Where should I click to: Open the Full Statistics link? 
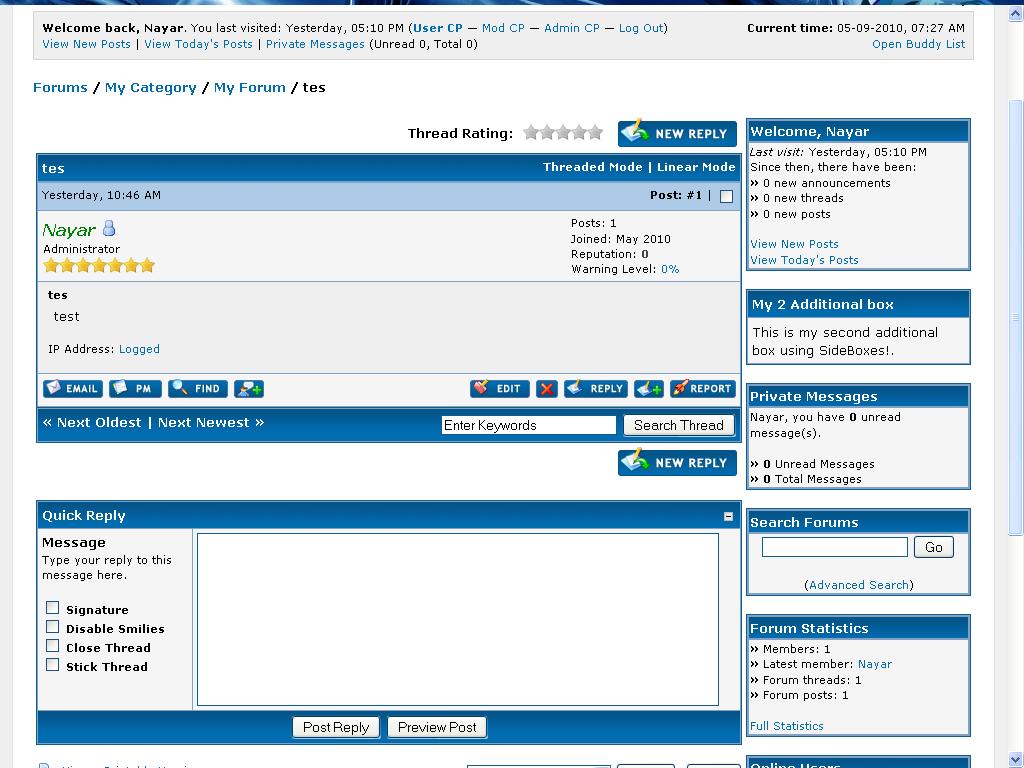coord(786,726)
